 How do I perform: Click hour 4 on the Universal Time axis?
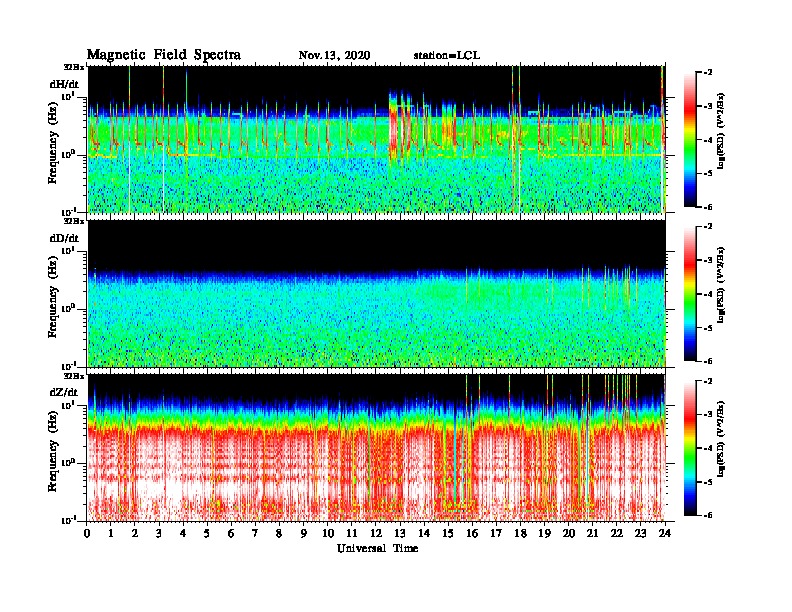pos(183,534)
